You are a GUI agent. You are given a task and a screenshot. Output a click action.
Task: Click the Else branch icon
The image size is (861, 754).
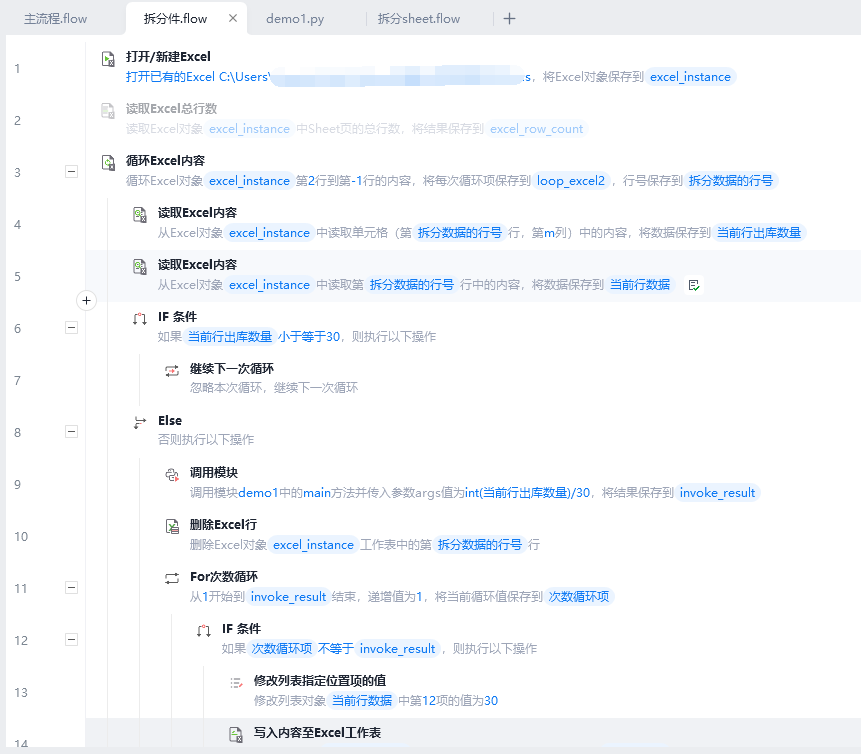tap(140, 422)
